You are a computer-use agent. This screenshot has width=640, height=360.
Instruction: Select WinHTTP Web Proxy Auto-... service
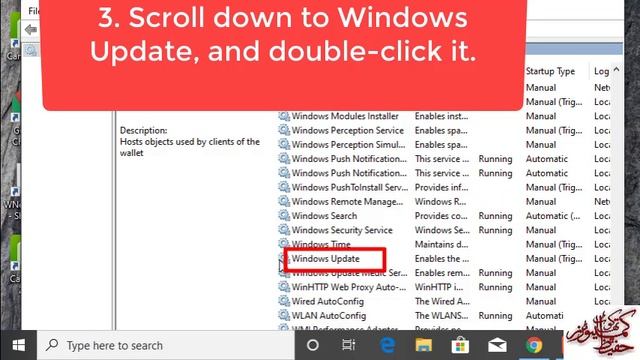click(x=349, y=287)
